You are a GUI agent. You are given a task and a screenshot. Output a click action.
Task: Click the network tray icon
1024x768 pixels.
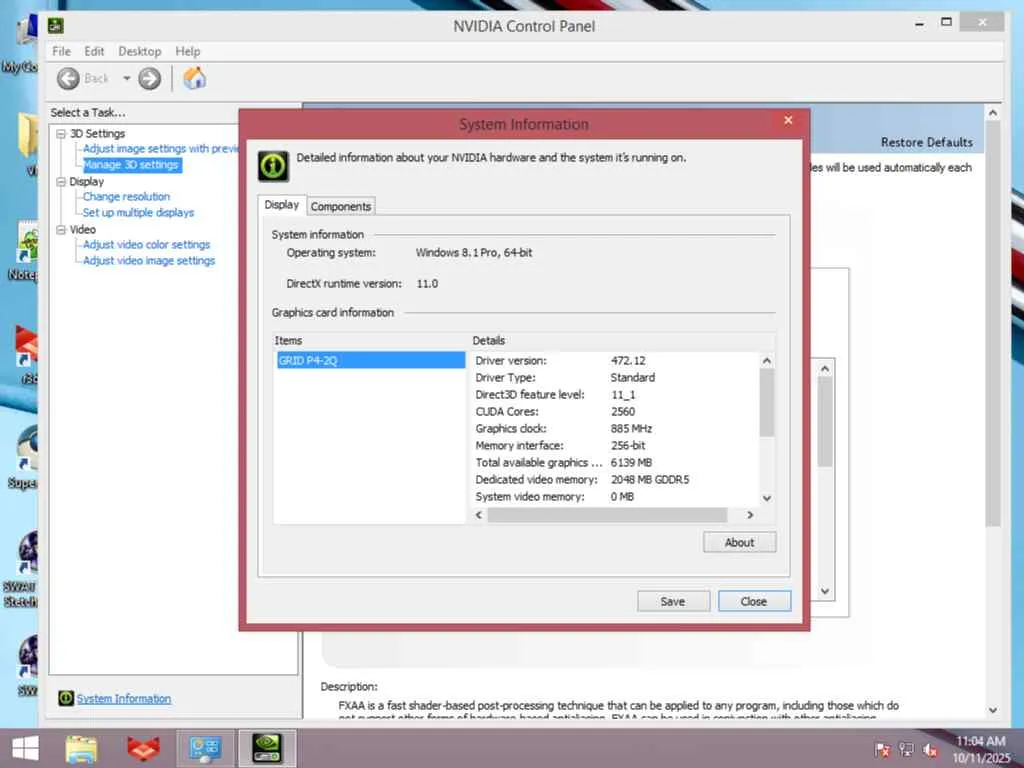pyautogui.click(x=906, y=750)
